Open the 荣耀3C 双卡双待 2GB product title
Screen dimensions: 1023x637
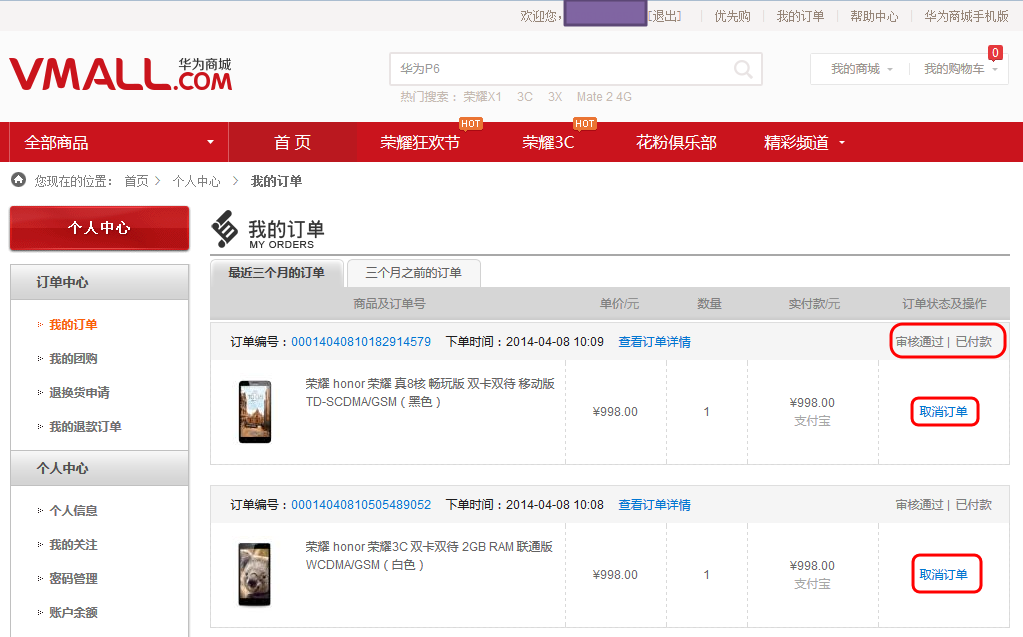coord(429,555)
